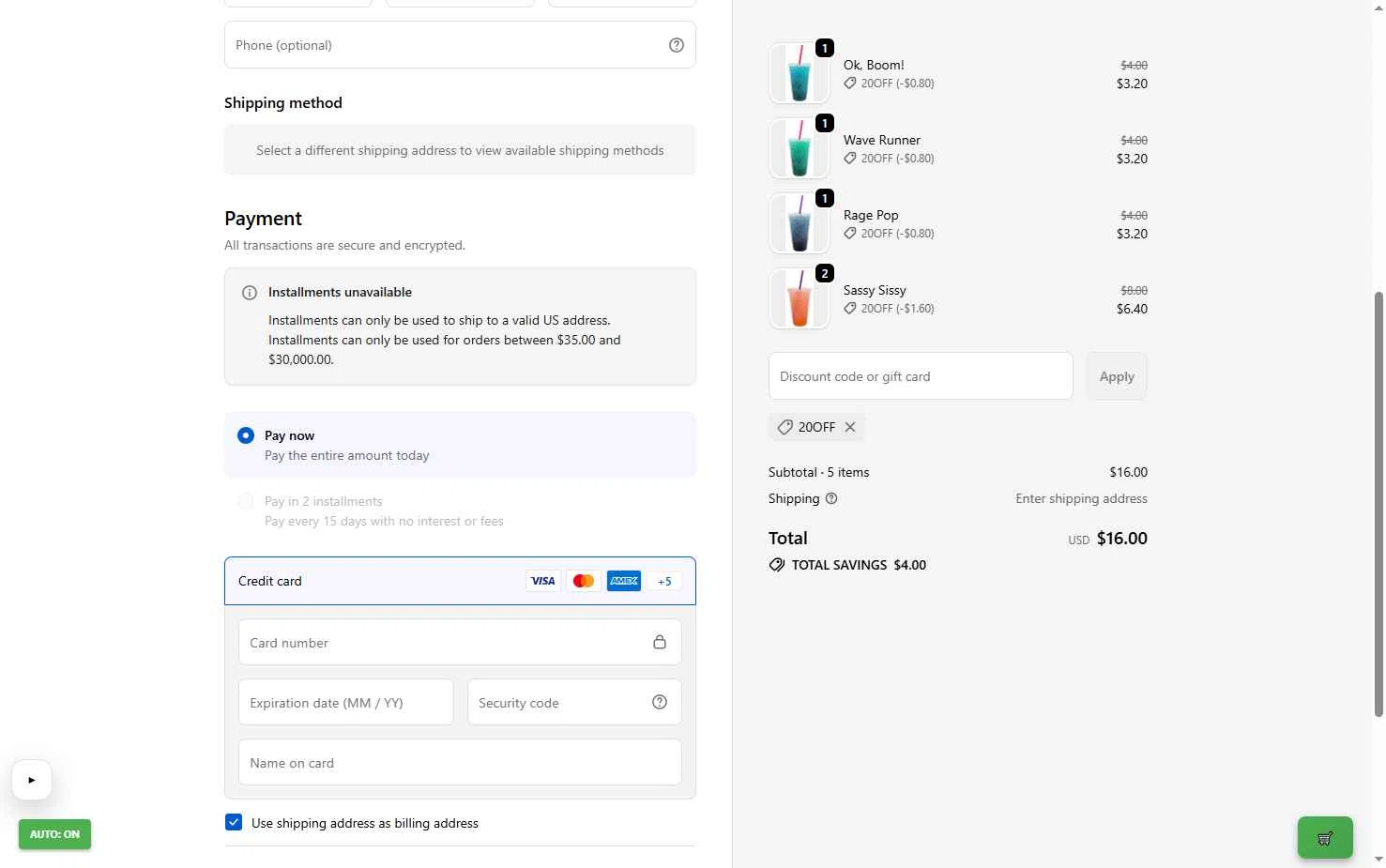Click the scrollbar down arrow
Image resolution: width=1386 pixels, height=868 pixels.
pos(1378,859)
